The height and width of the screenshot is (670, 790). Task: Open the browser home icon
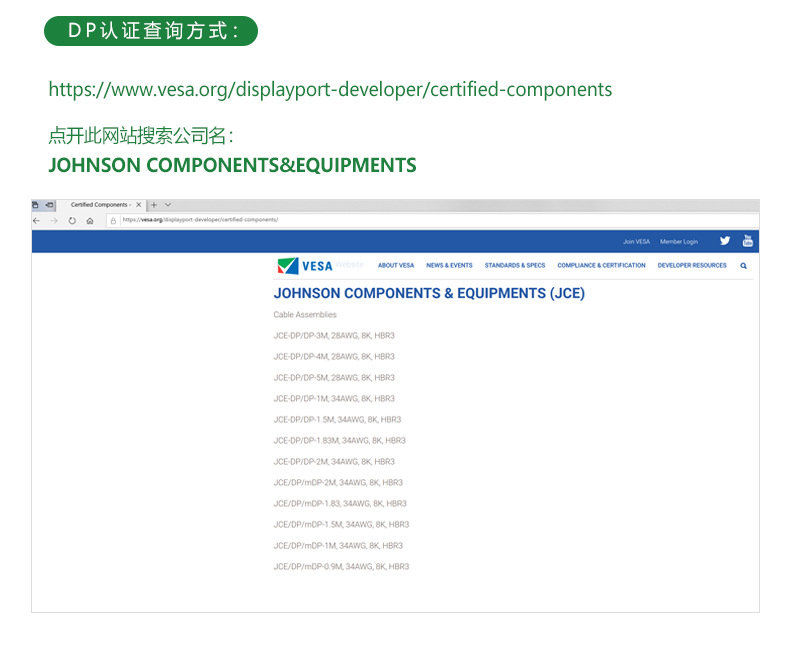pyautogui.click(x=90, y=221)
